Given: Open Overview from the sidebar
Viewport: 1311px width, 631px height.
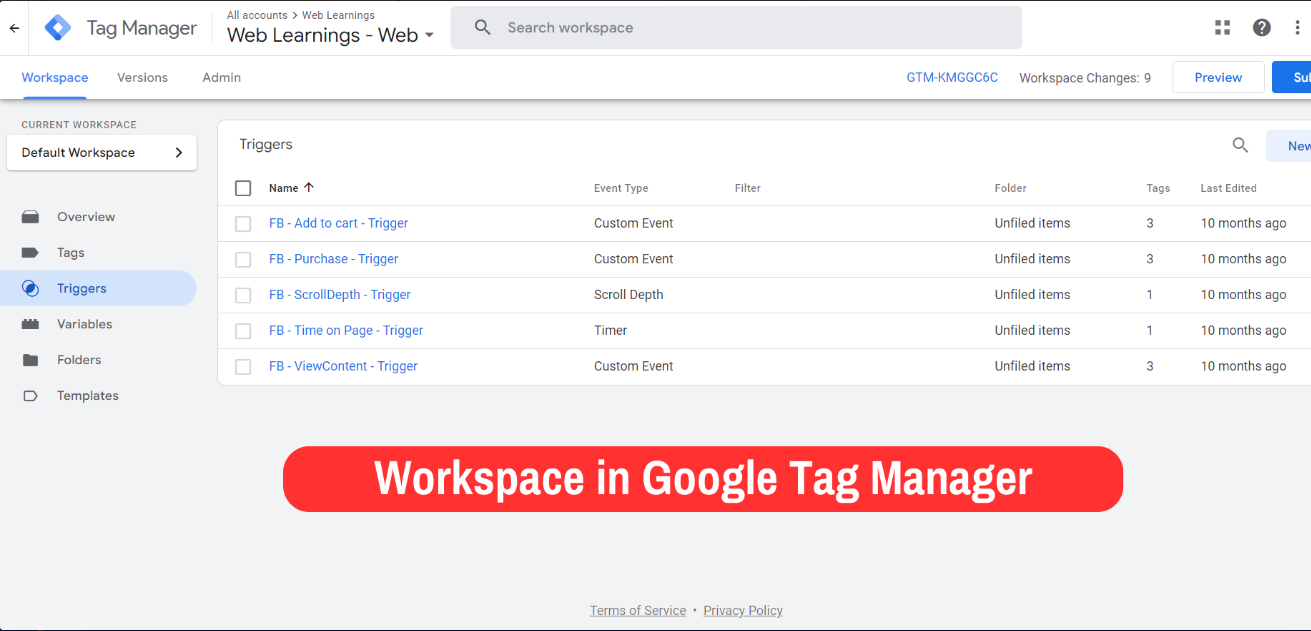Looking at the screenshot, I should click(x=85, y=217).
